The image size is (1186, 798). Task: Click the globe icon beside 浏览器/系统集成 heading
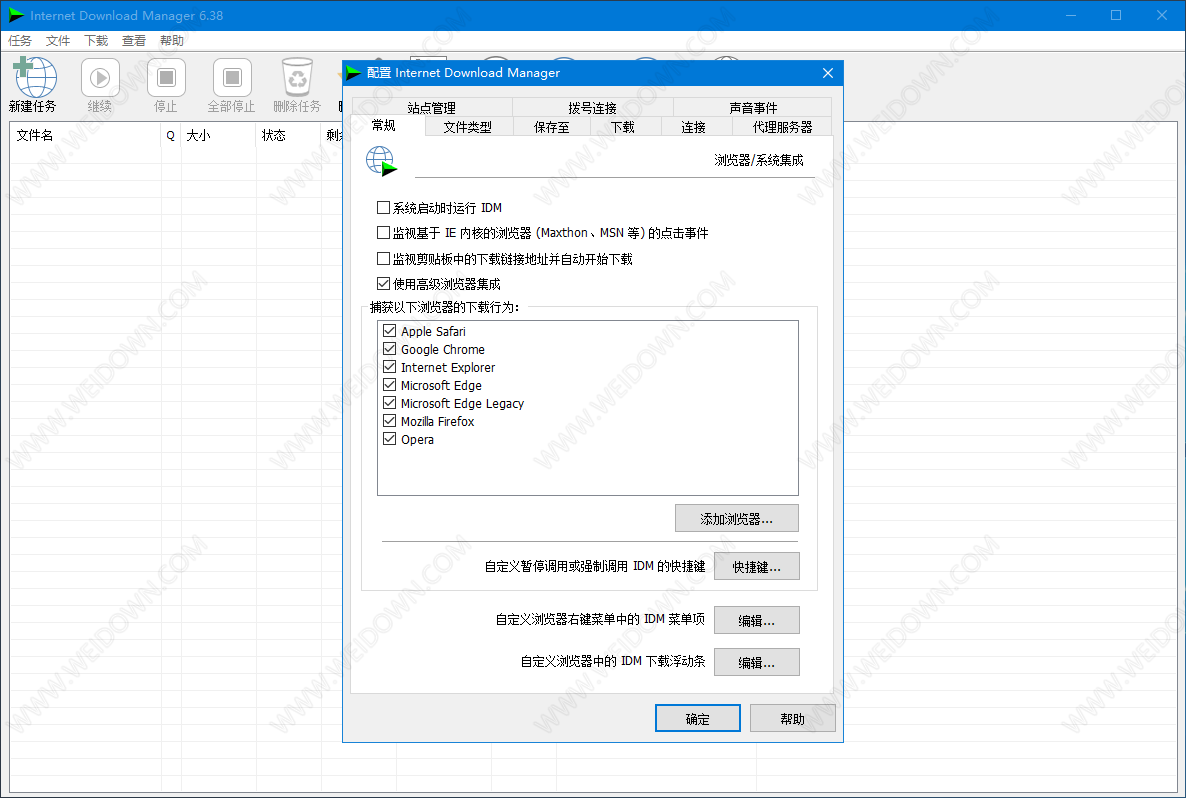coord(381,161)
